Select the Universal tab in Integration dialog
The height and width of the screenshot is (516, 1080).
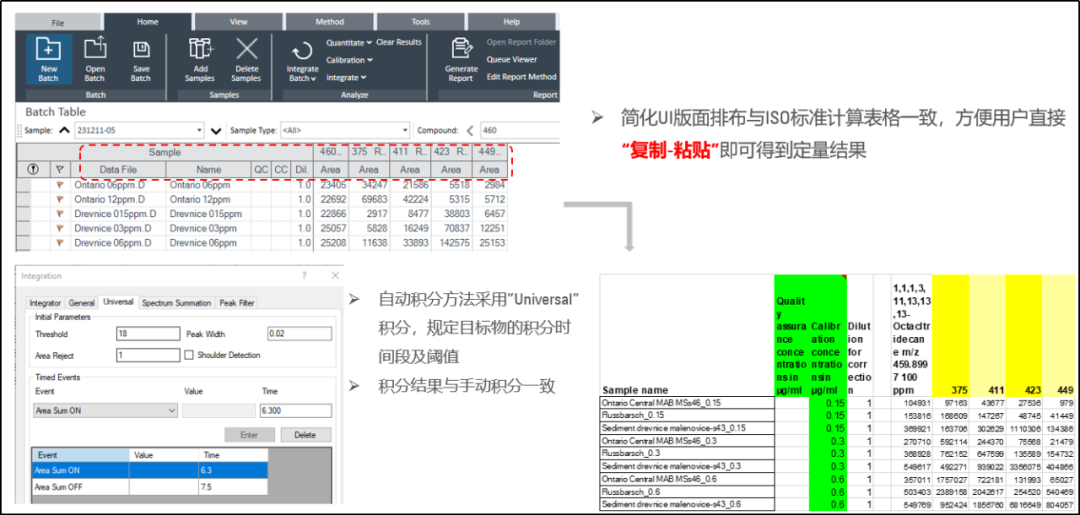pos(118,302)
